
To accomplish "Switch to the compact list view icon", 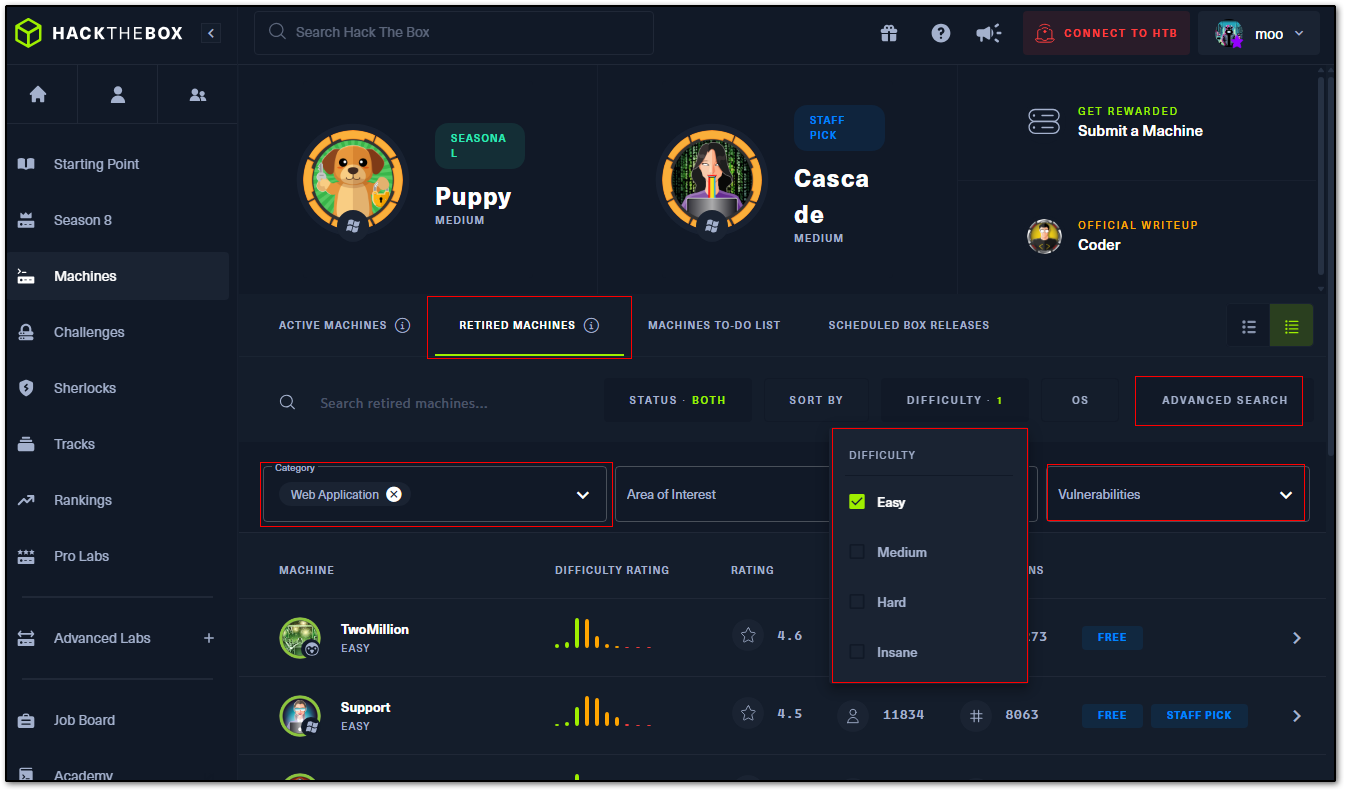I will click(x=1249, y=326).
